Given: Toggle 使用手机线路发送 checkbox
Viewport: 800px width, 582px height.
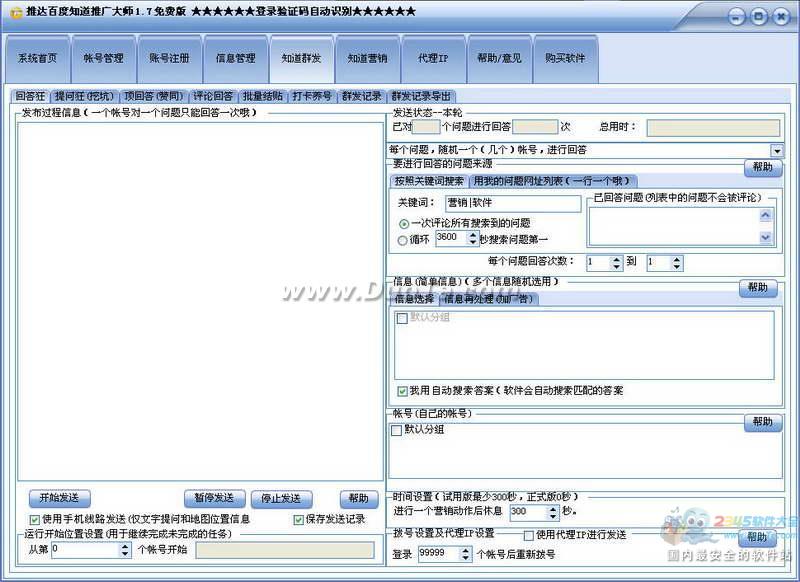Looking at the screenshot, I should pyautogui.click(x=35, y=520).
